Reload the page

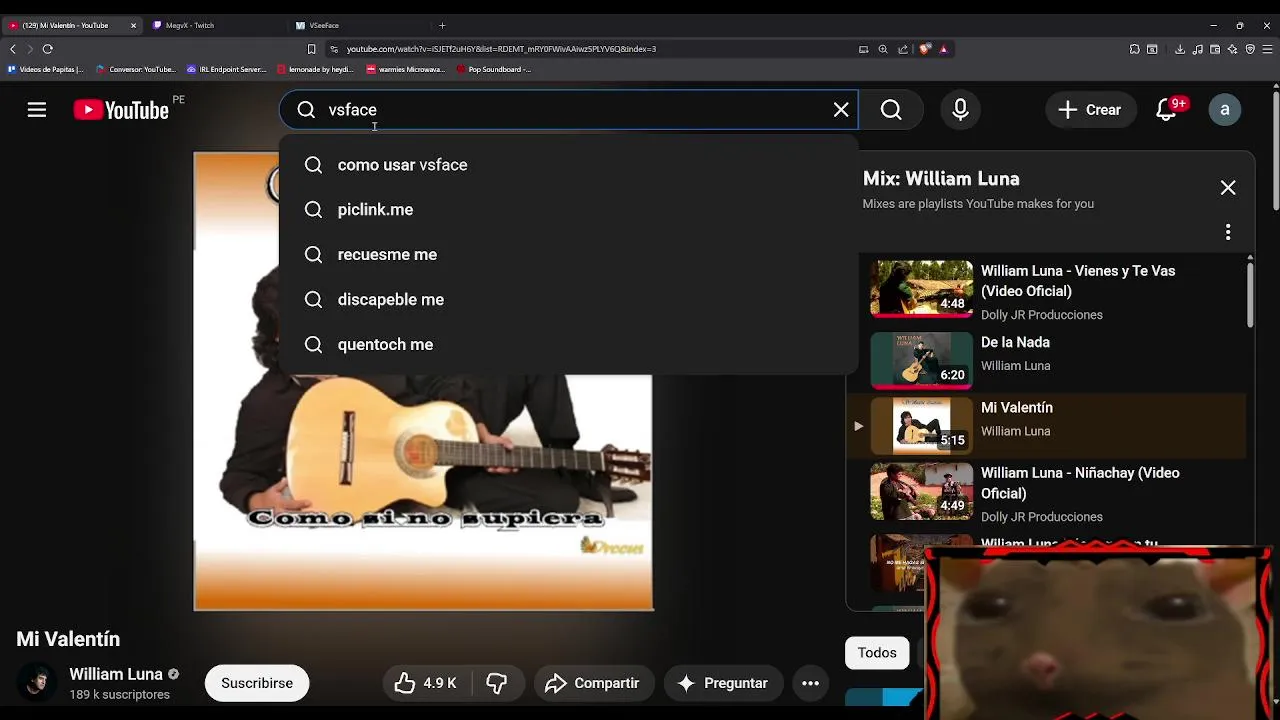click(x=47, y=49)
